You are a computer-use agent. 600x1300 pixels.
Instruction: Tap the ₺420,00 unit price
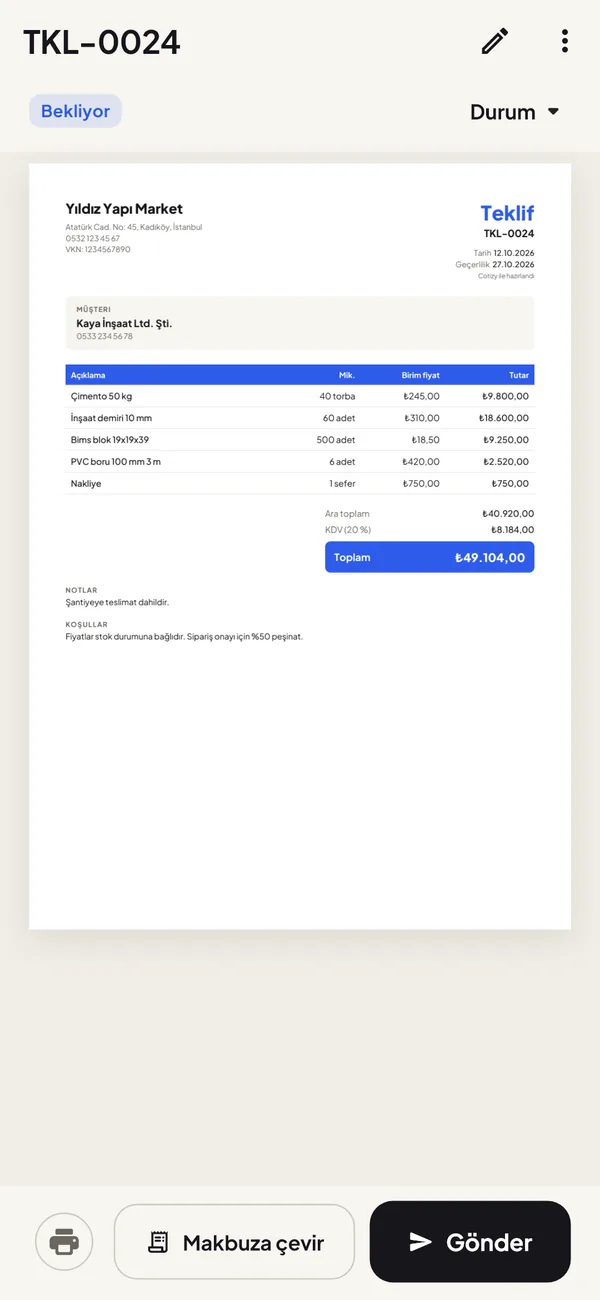(421, 462)
